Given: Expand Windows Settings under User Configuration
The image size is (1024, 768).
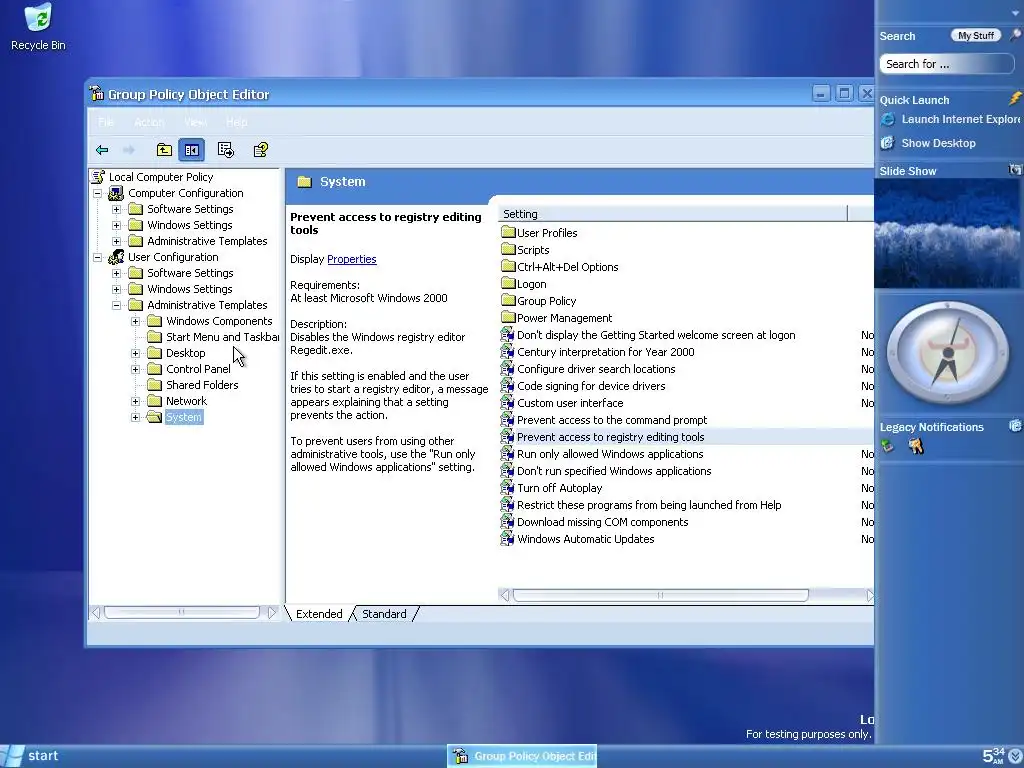Looking at the screenshot, I should coord(116,289).
